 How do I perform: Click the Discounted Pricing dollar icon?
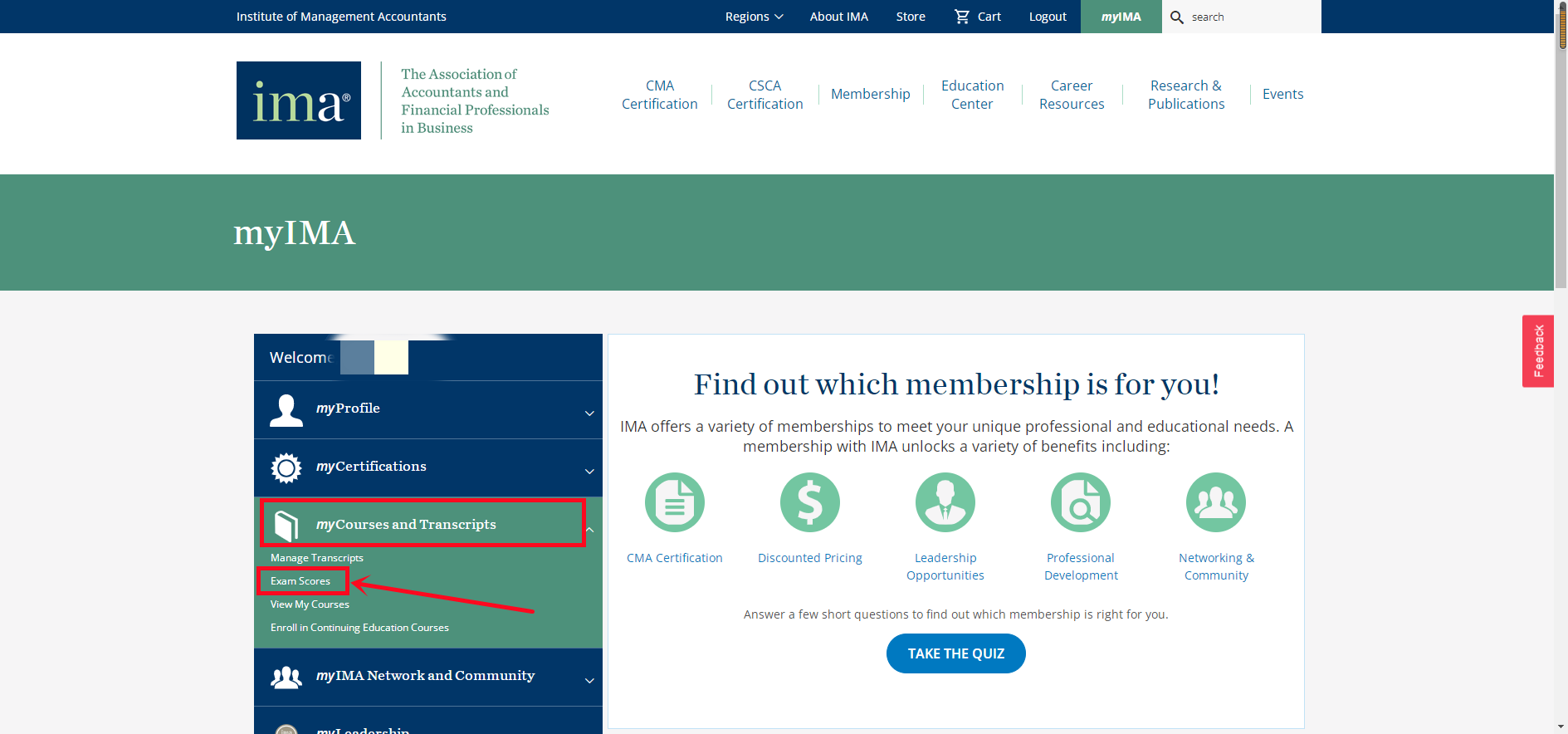pos(810,502)
